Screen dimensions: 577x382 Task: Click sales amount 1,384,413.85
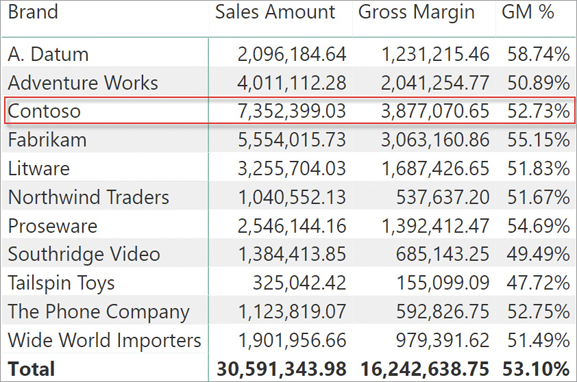click(x=292, y=255)
